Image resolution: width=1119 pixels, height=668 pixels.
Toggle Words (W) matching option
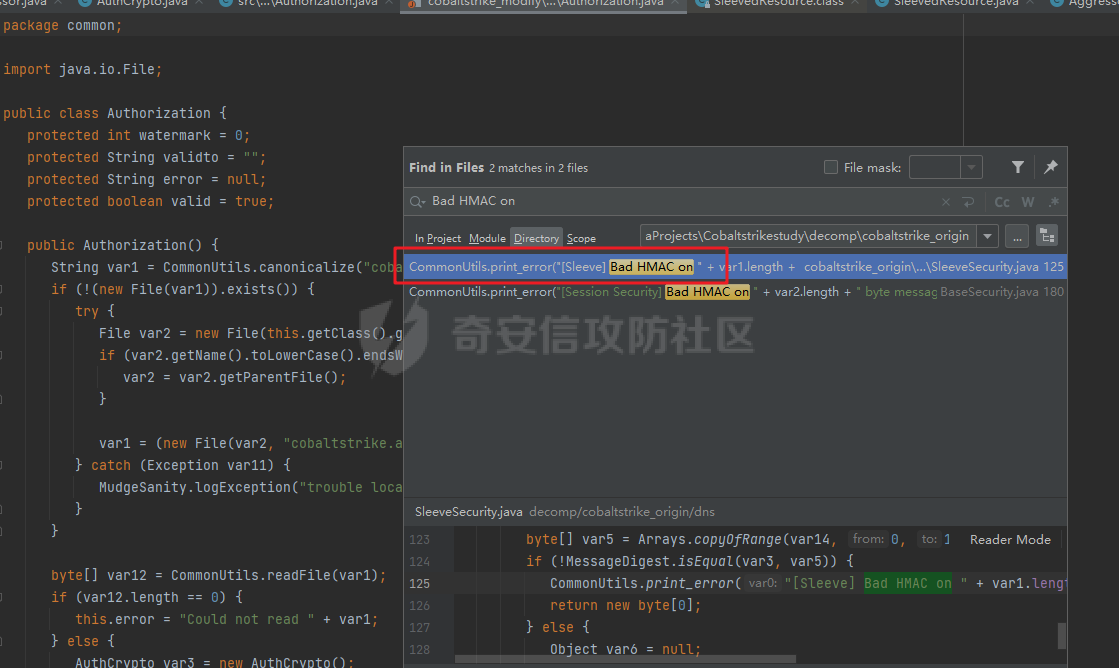[x=1028, y=202]
